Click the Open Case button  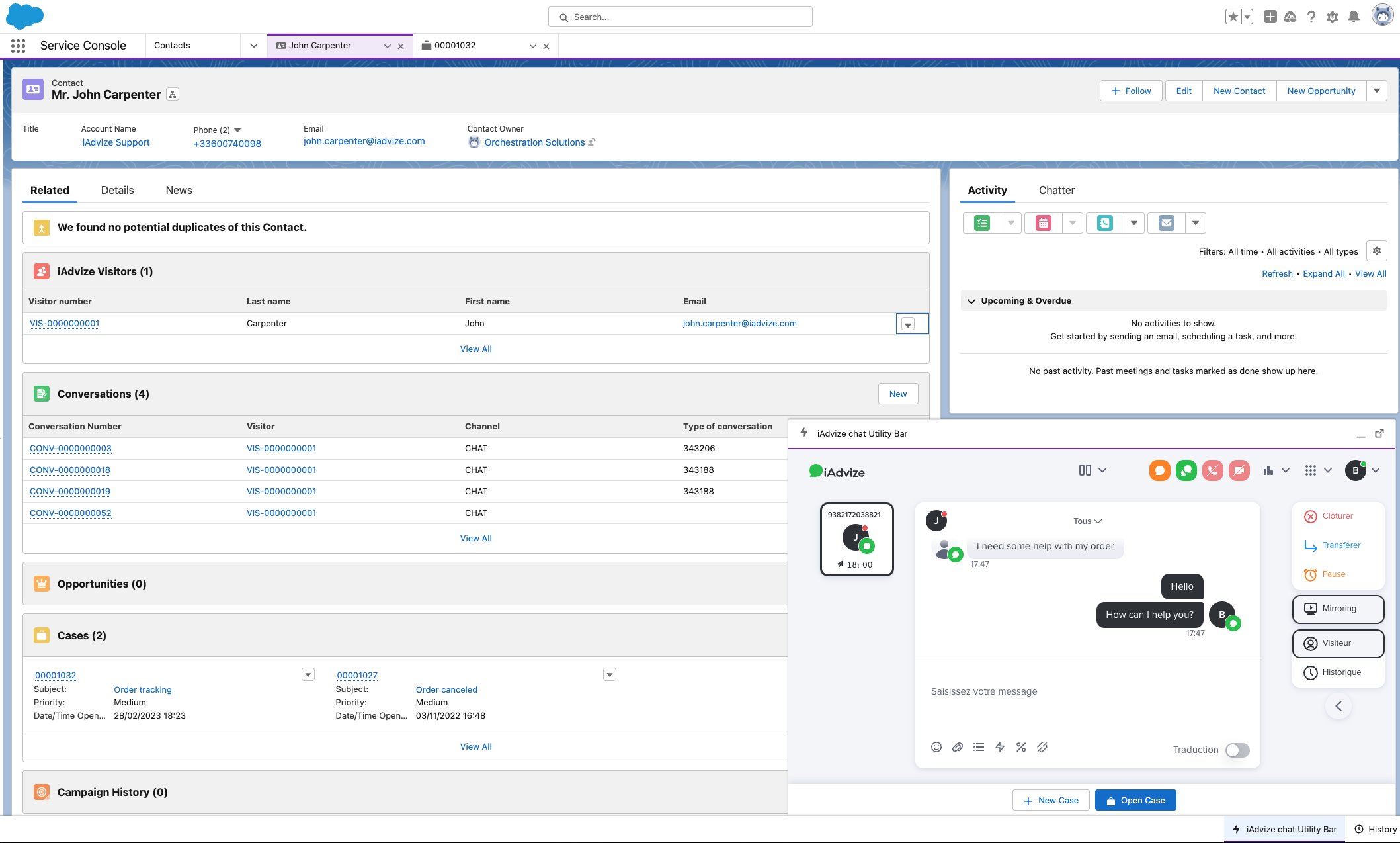tap(1135, 800)
